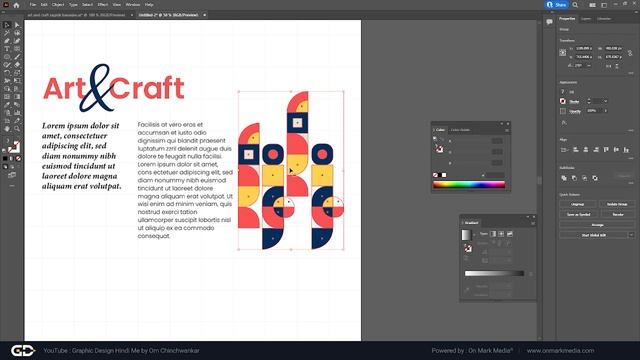Switch to the Libraries tab in right panel

click(x=604, y=19)
